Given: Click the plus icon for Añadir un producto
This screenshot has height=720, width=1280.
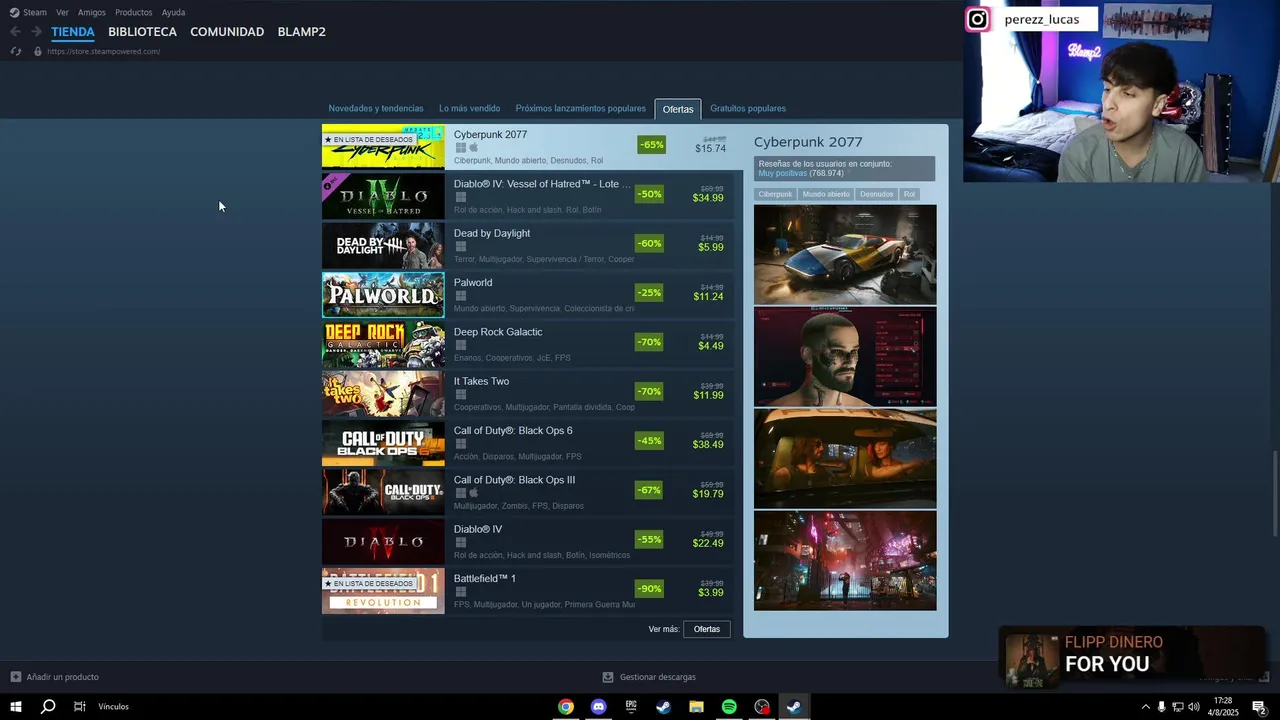Looking at the screenshot, I should pyautogui.click(x=15, y=677).
